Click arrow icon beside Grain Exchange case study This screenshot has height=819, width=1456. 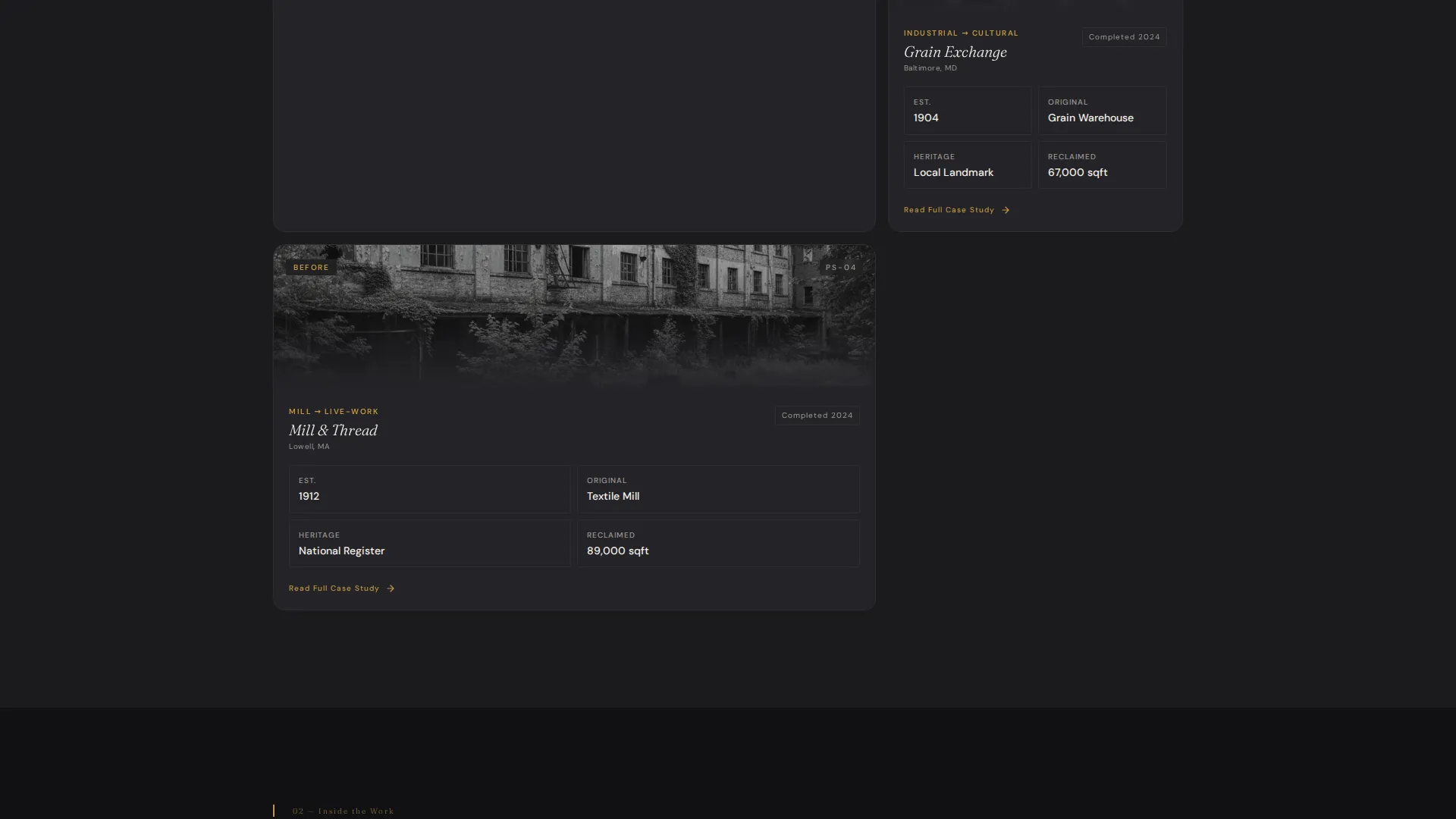click(1006, 210)
